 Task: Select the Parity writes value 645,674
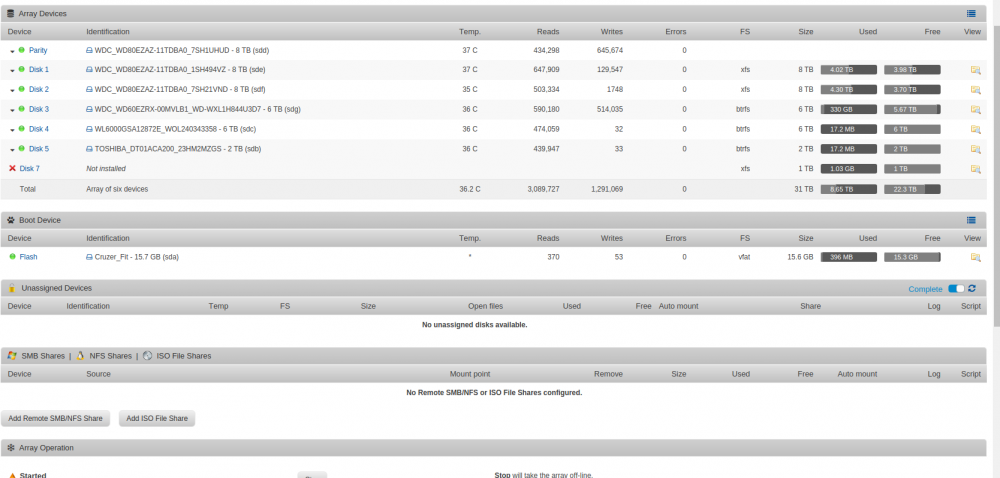[x=610, y=50]
